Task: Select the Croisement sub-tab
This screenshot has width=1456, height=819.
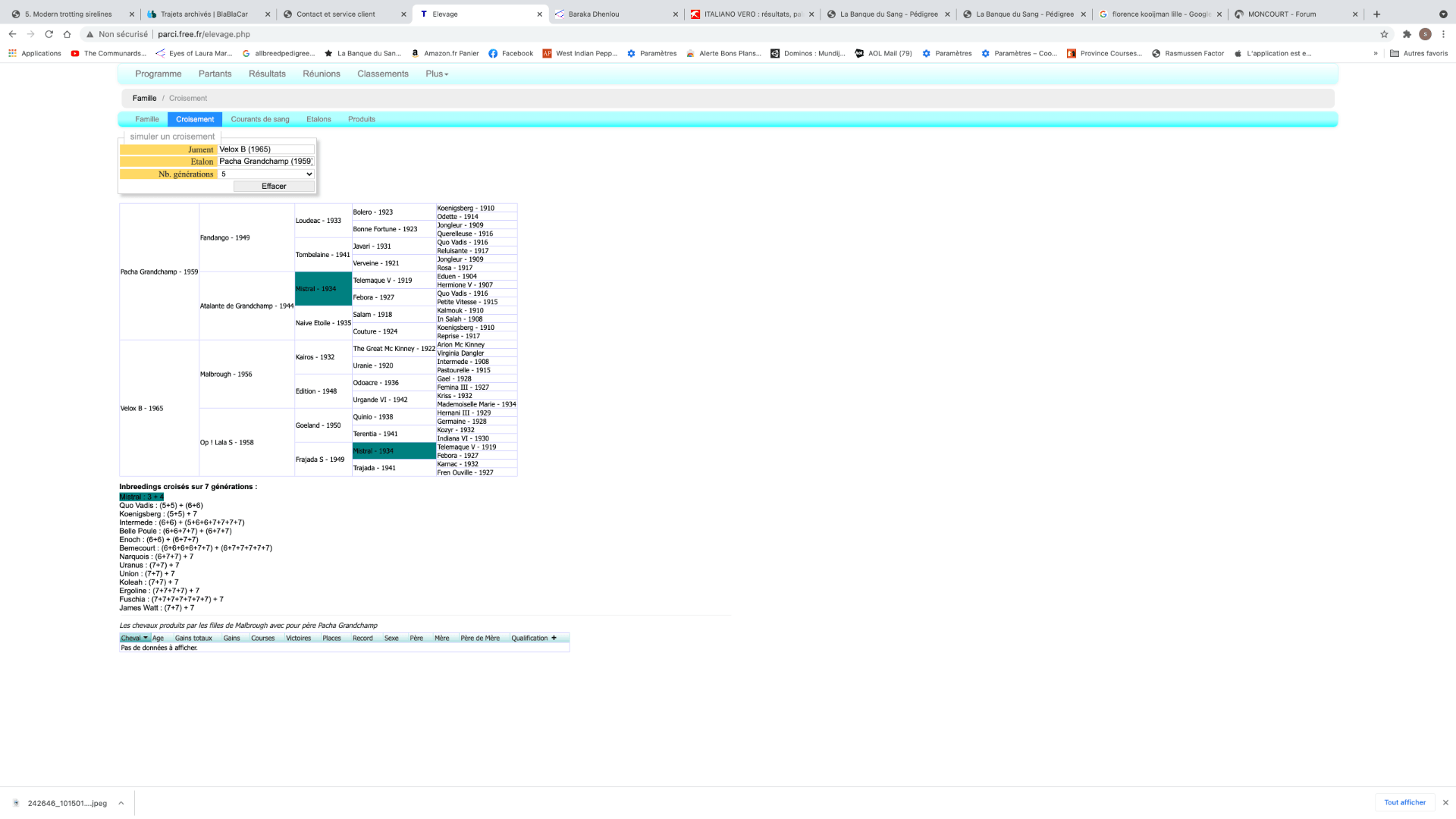Action: pyautogui.click(x=195, y=119)
